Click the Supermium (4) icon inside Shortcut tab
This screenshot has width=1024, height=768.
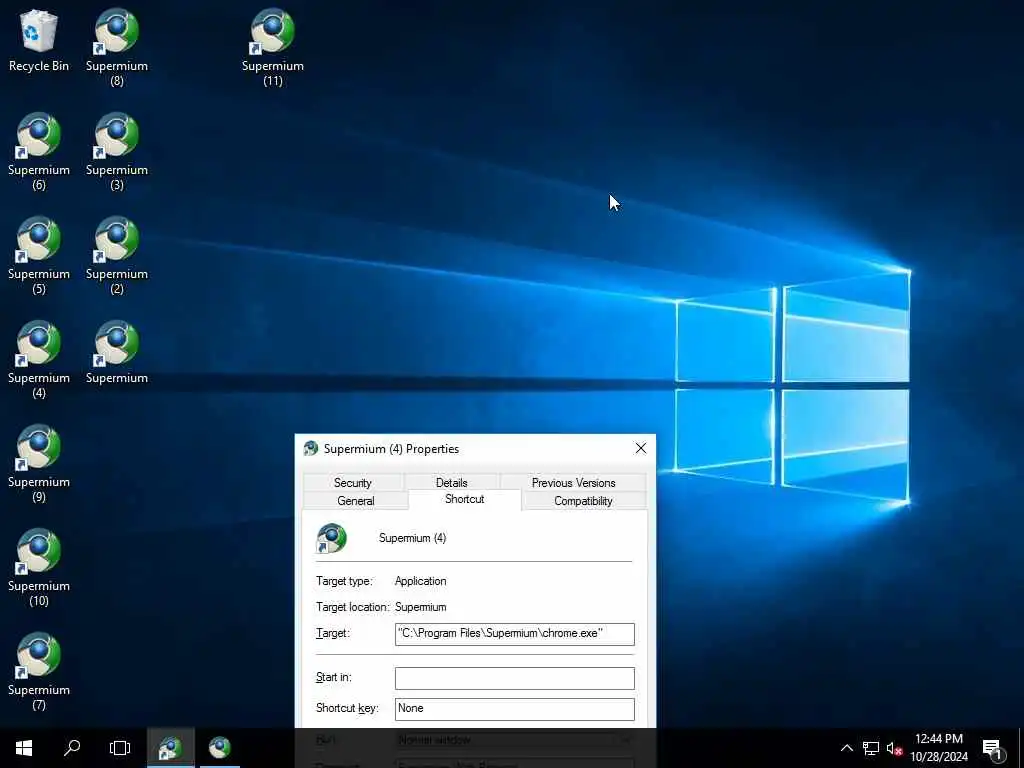tap(332, 538)
